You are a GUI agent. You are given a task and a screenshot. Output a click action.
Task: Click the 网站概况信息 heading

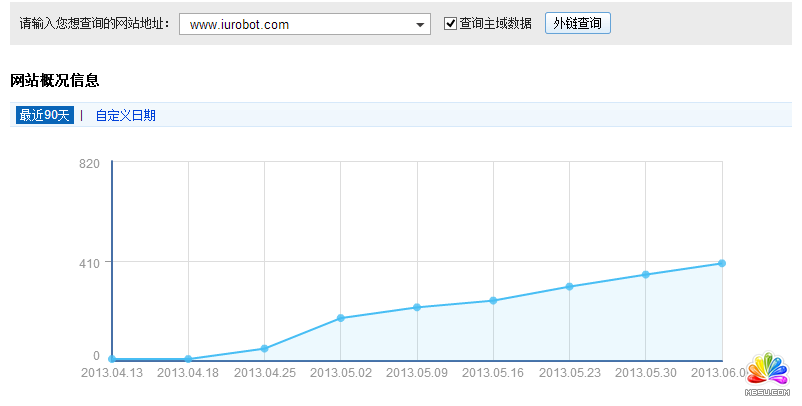[x=54, y=80]
